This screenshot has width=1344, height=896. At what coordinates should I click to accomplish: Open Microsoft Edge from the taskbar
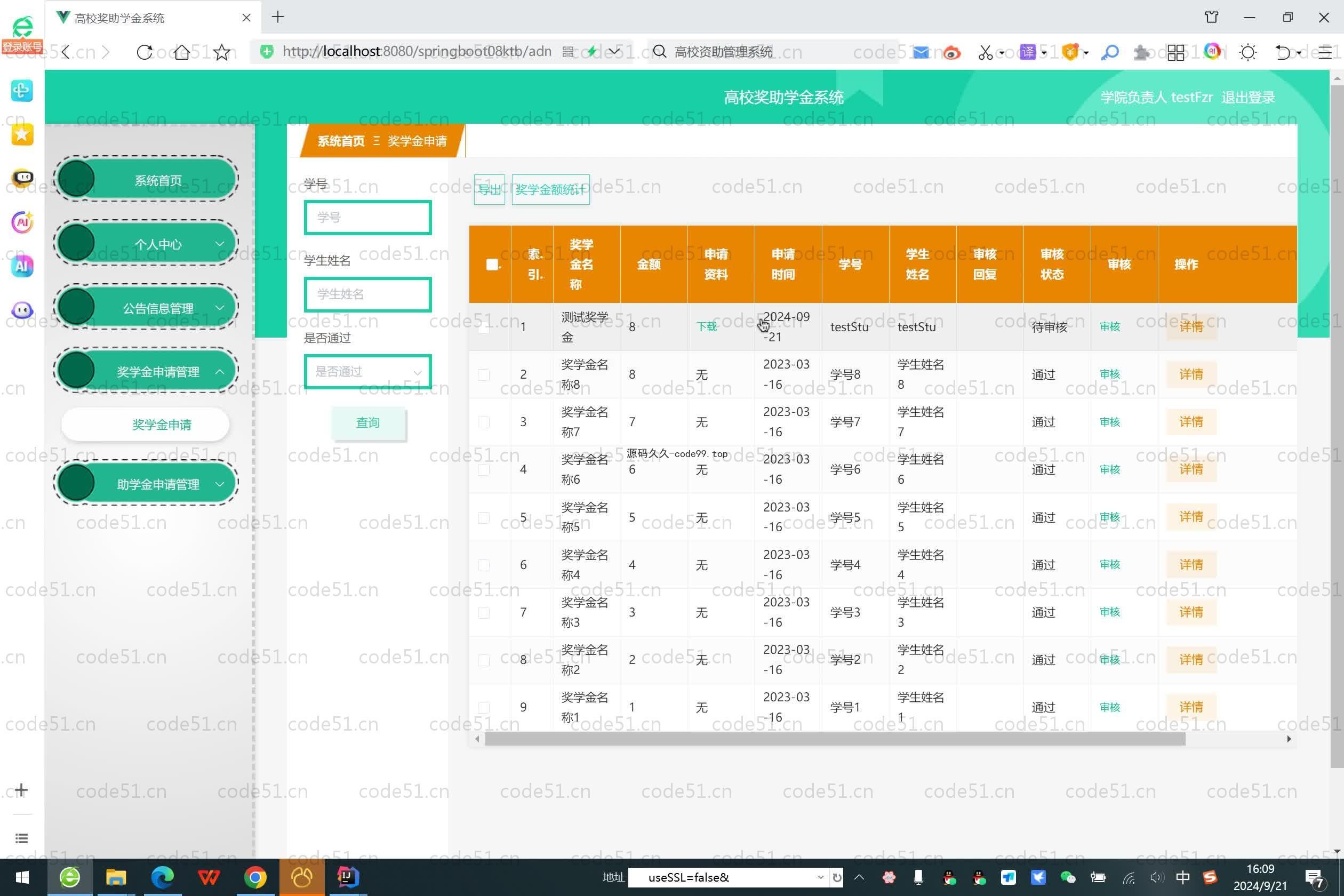pos(162,877)
